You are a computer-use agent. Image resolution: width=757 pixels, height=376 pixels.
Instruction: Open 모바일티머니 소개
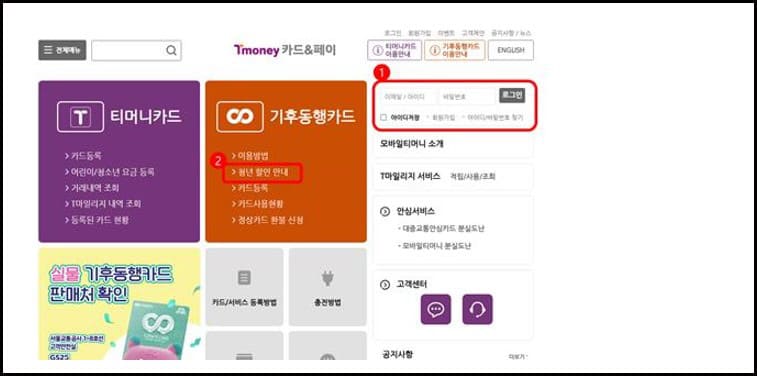click(x=412, y=143)
